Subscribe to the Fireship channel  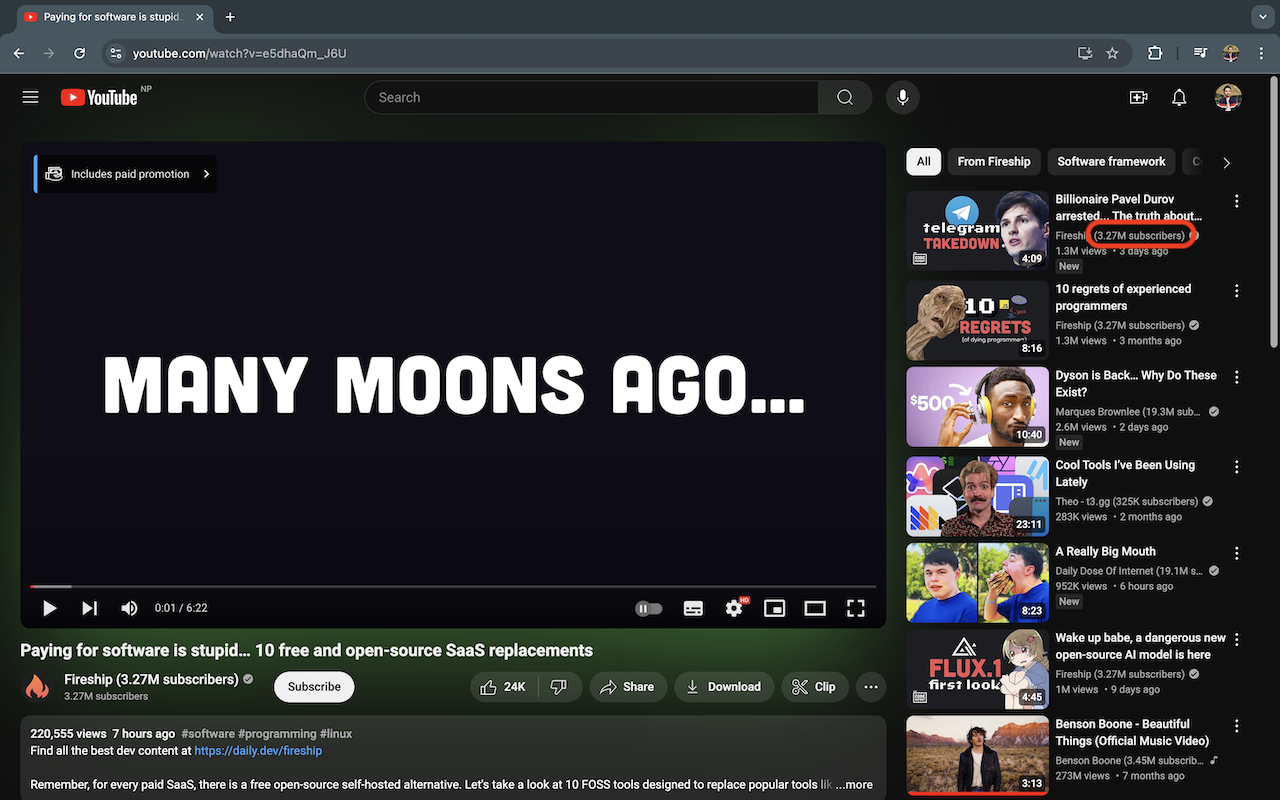[x=314, y=687]
